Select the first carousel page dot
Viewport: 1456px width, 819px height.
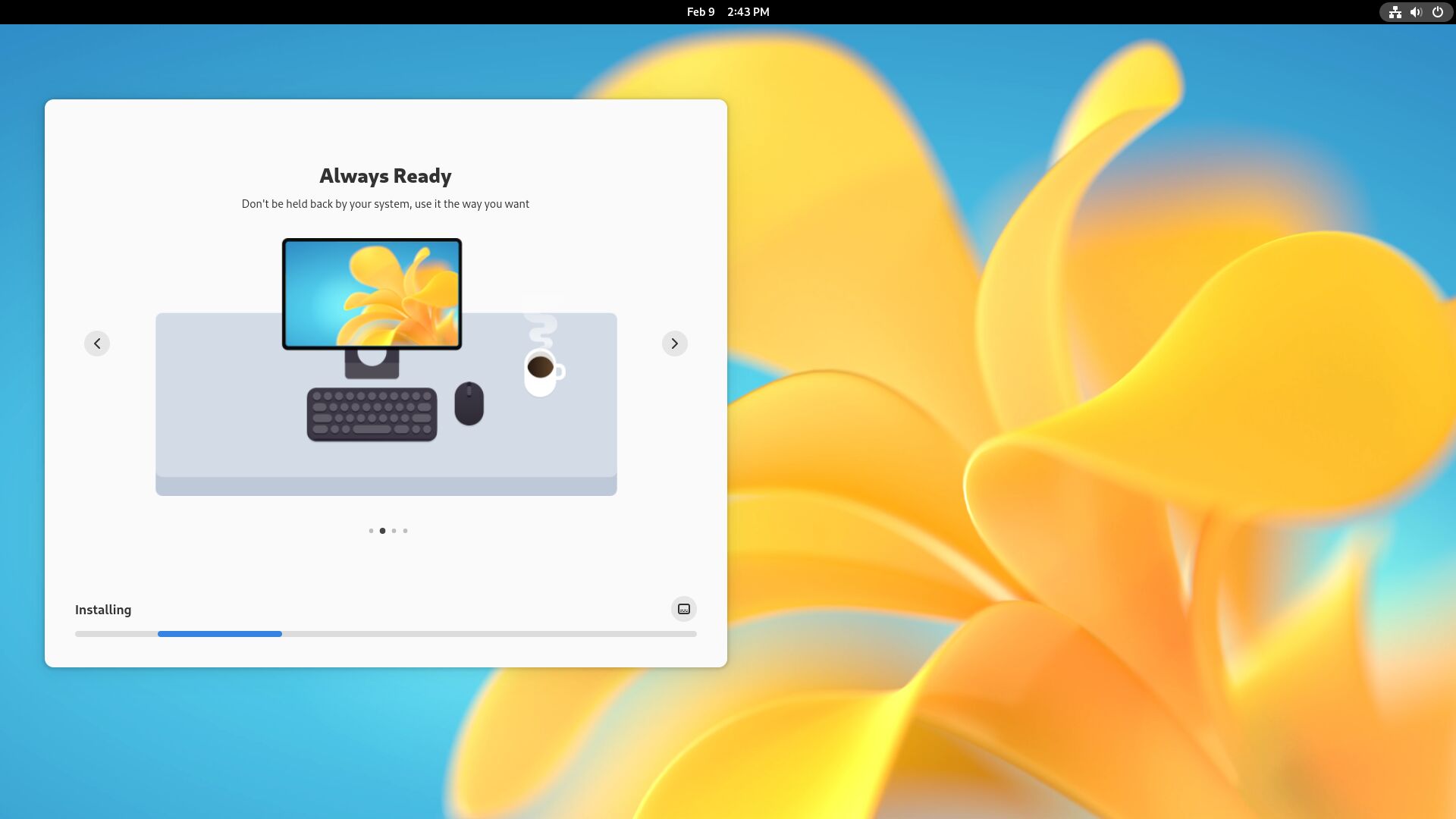click(371, 531)
